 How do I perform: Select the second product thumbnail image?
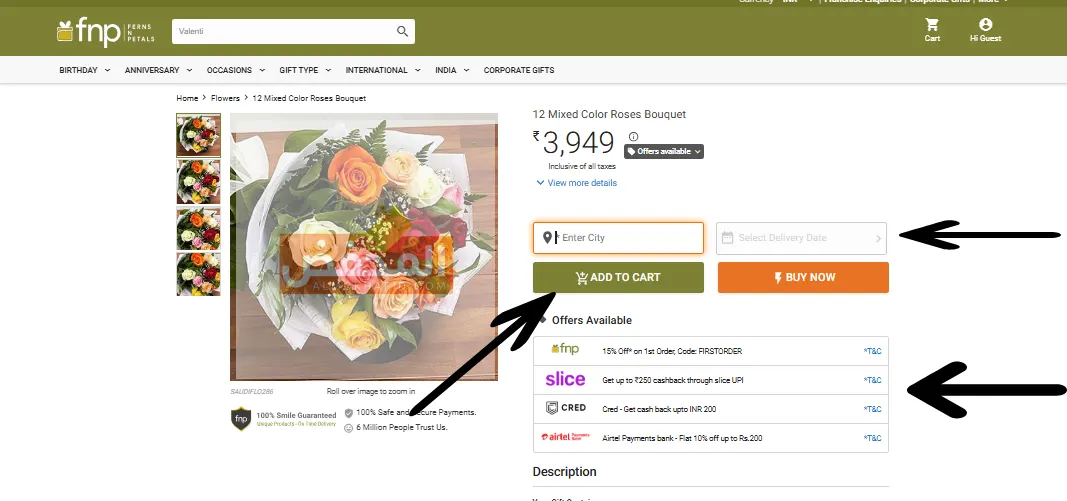click(x=198, y=182)
